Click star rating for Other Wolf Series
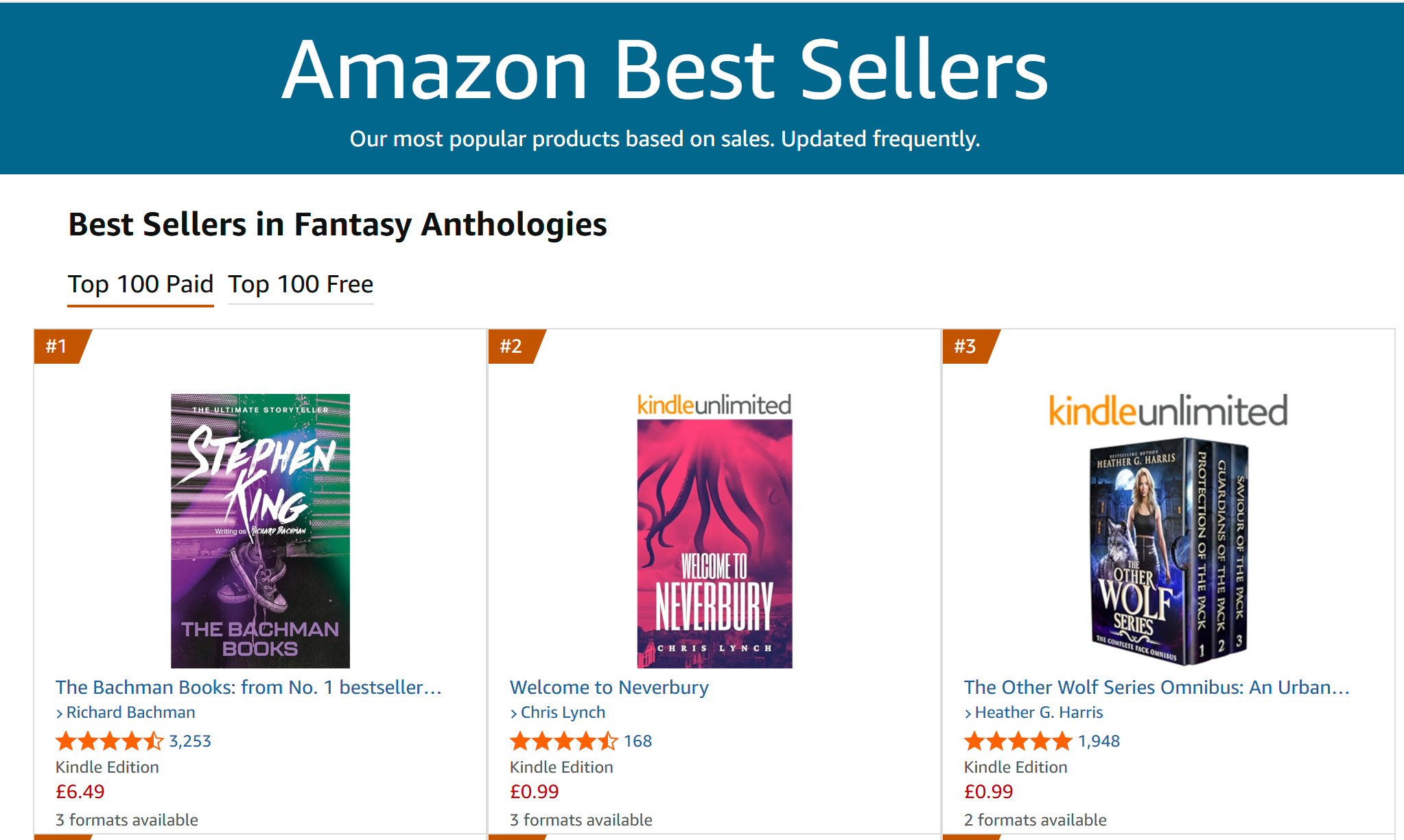This screenshot has height=840, width=1404. 1018,741
